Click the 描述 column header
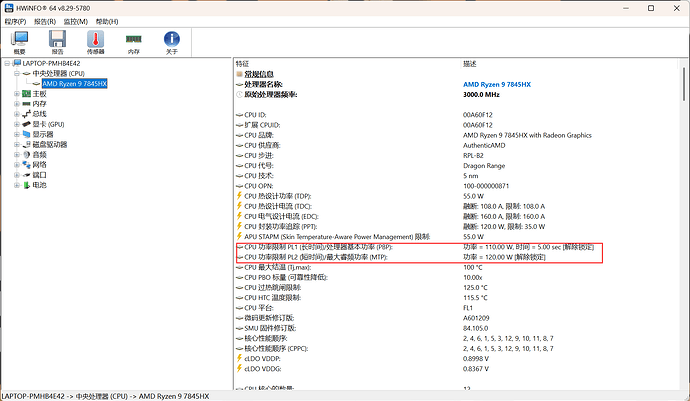690x401 pixels. (x=470, y=63)
